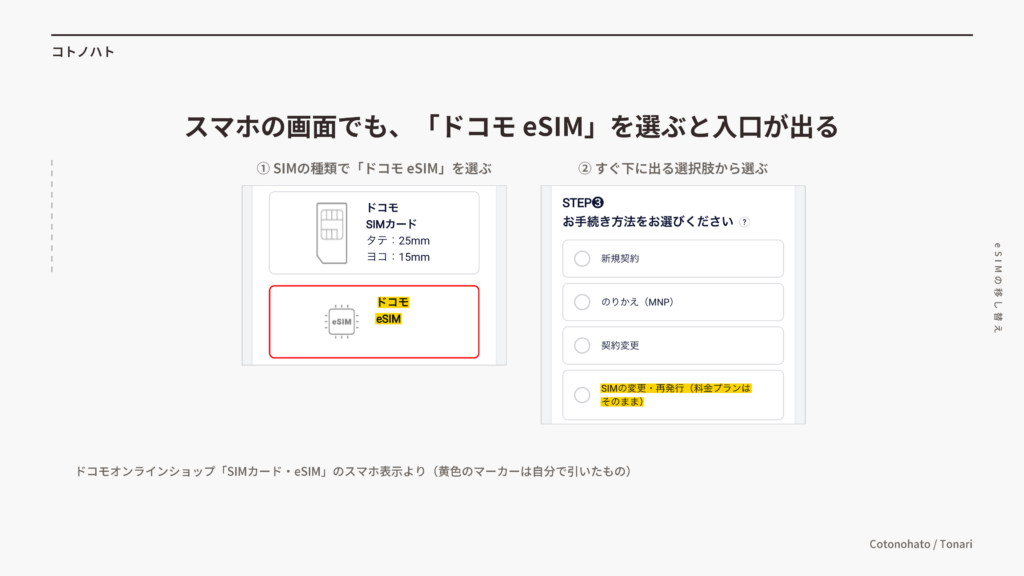This screenshot has width=1024, height=576.
Task: Choose the ドコモ SIMカード option
Action: click(374, 232)
